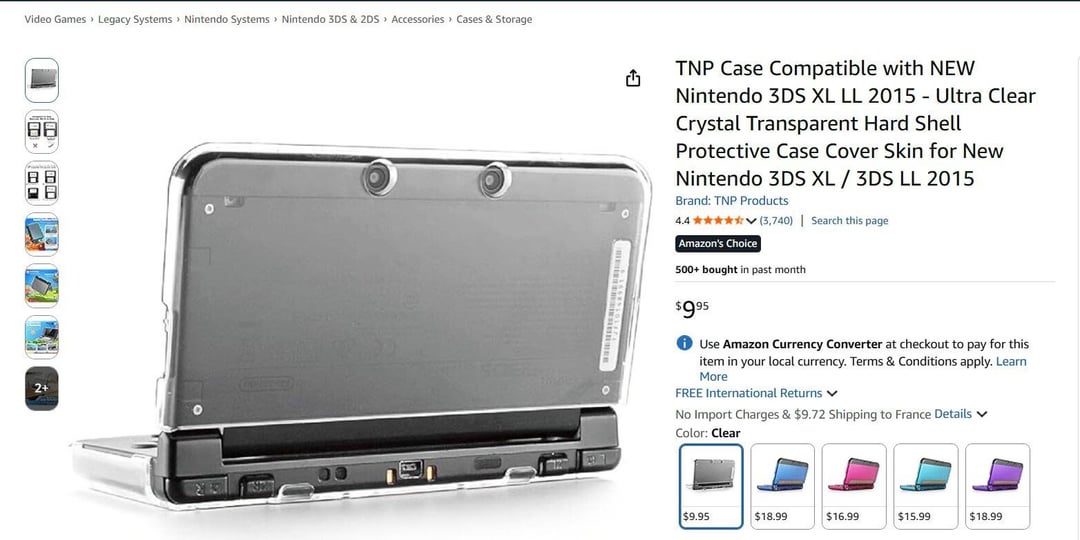
Task: Click the Search this page link
Action: [849, 220]
